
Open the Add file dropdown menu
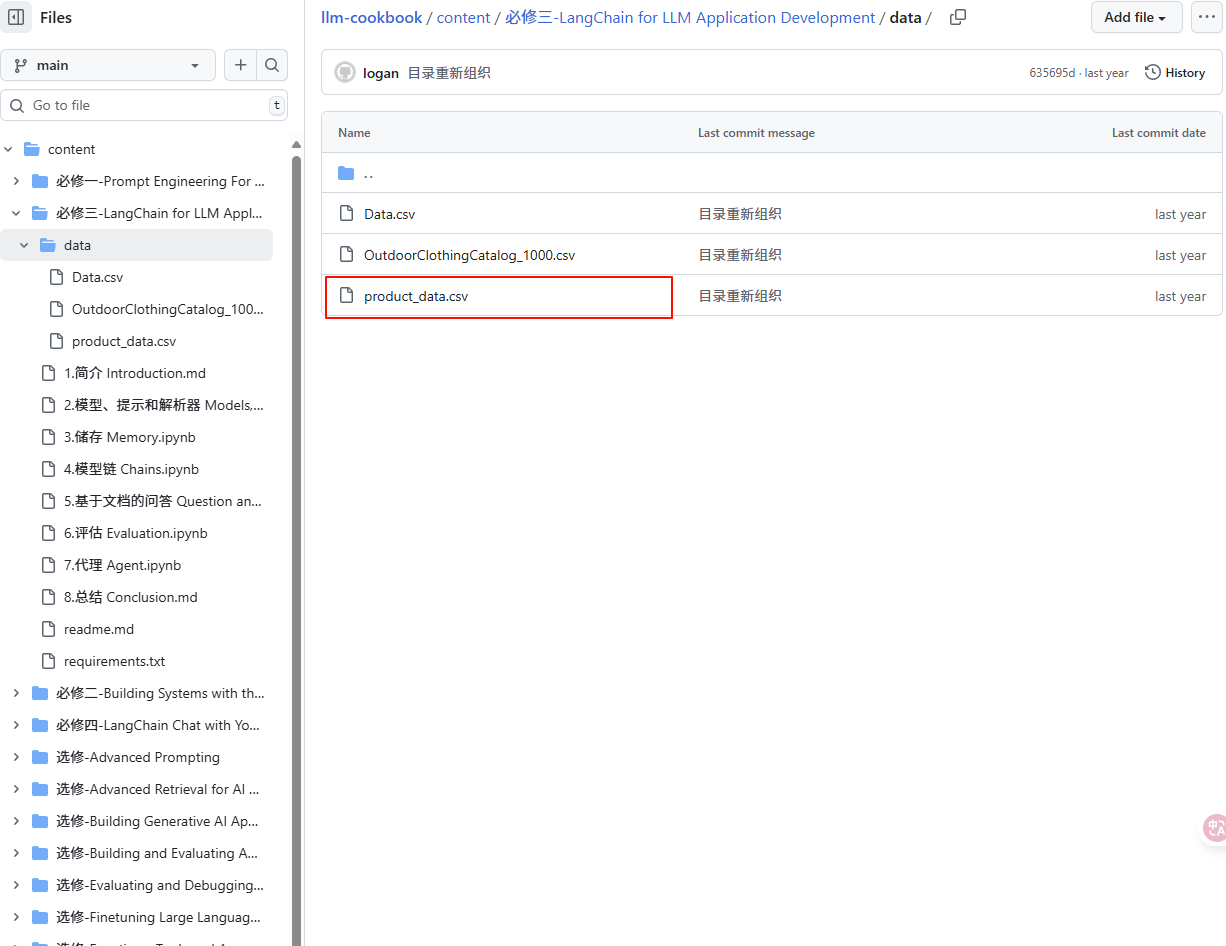1136,17
